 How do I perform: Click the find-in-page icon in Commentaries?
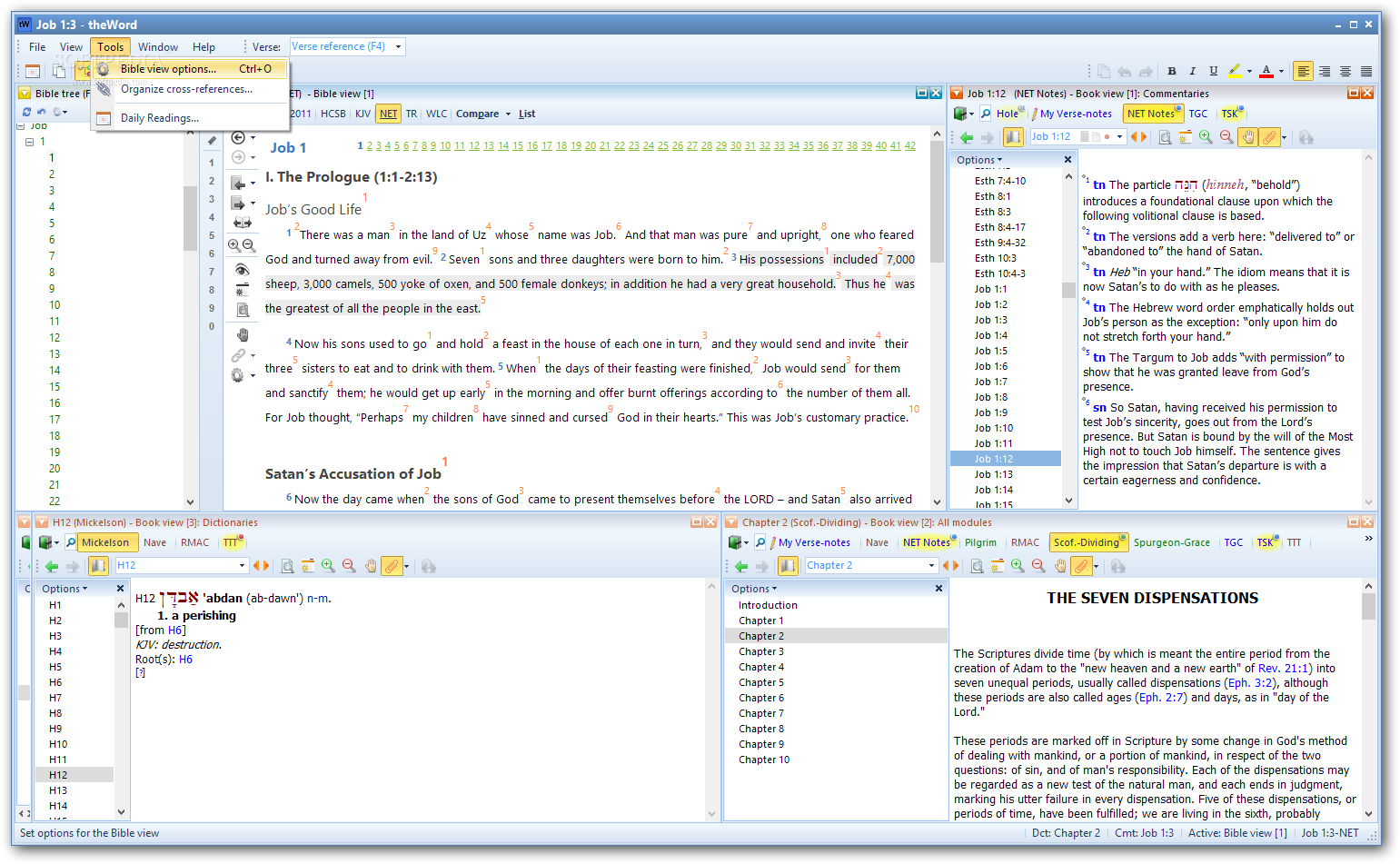point(1165,137)
